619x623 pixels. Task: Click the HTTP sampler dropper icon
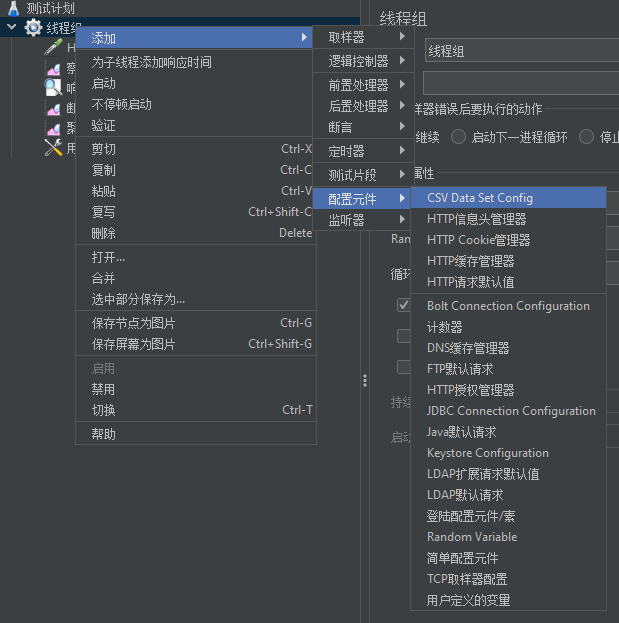click(53, 47)
